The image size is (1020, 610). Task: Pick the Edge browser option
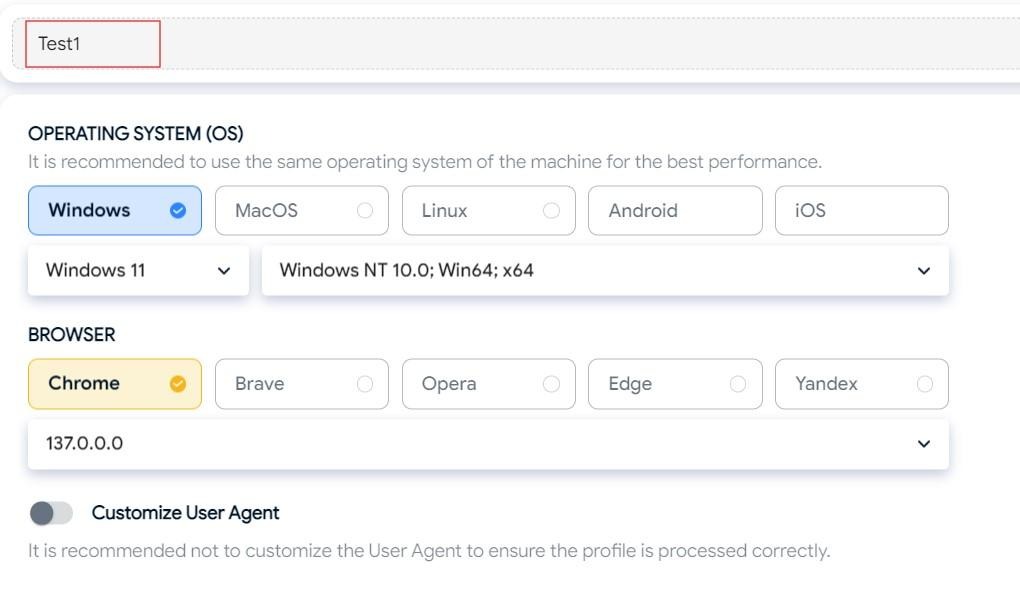pos(674,383)
